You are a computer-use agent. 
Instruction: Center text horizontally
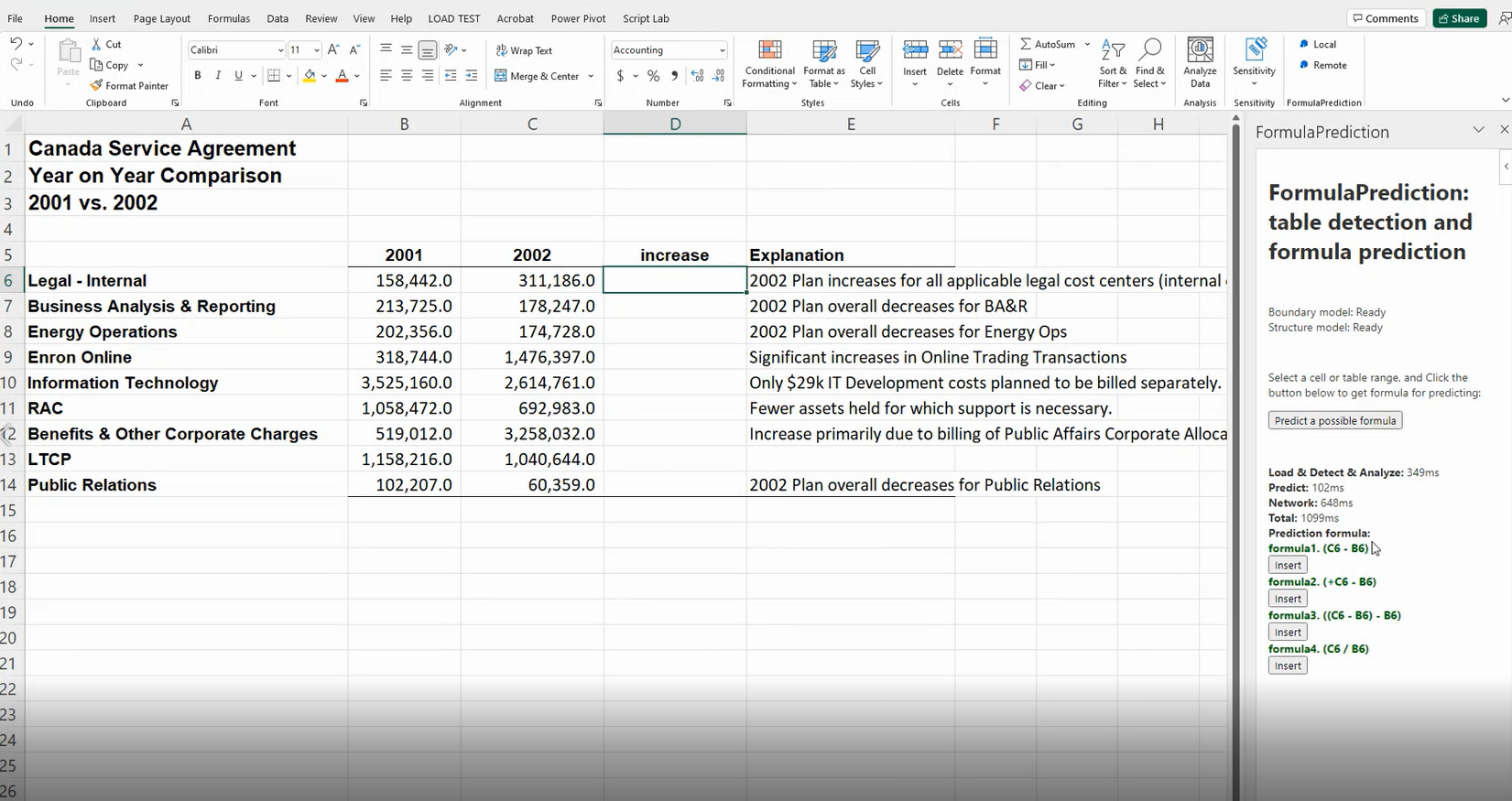pos(407,76)
